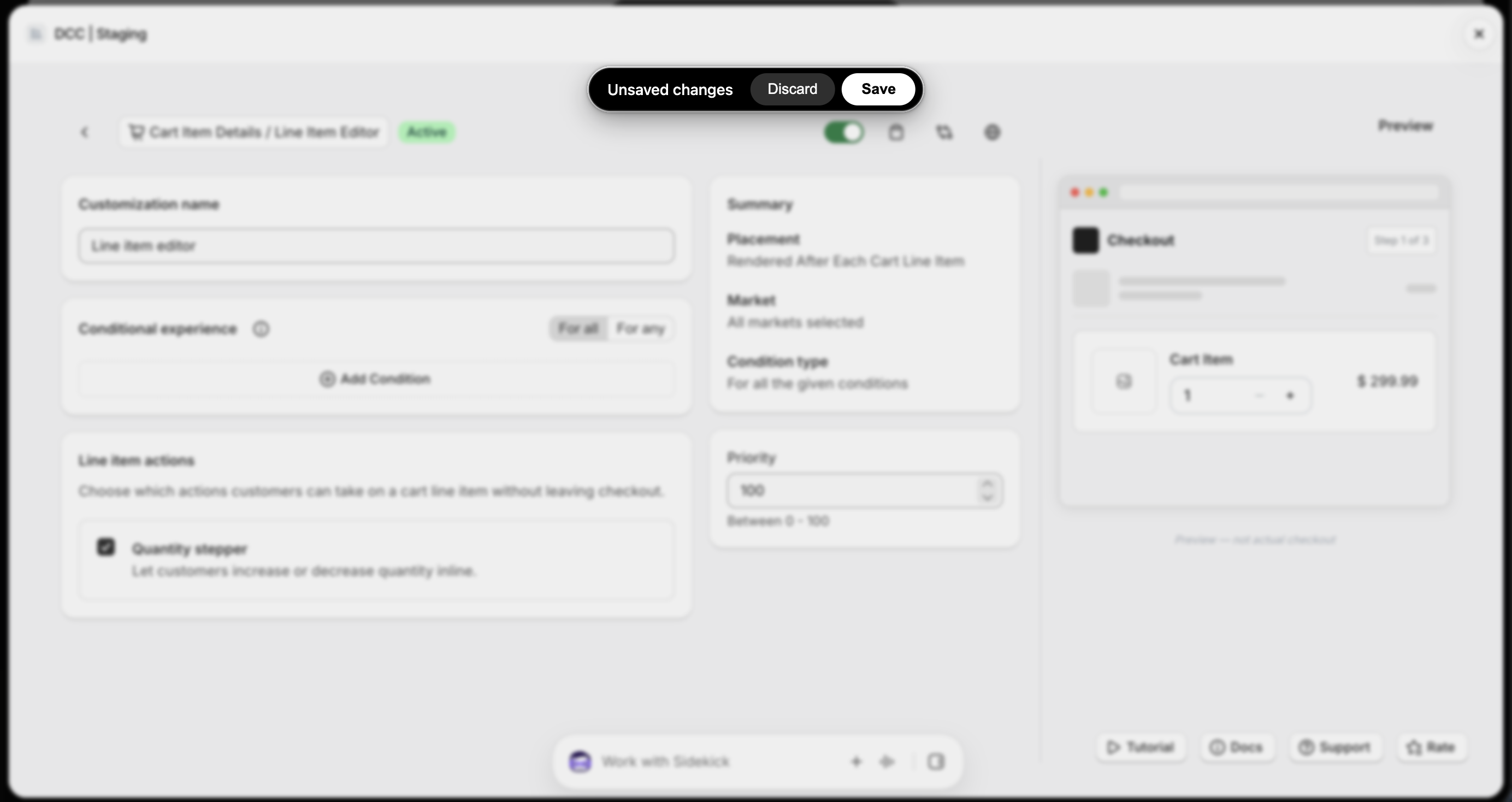Open the Tutorial link
Screen dimensions: 1512x802
[x=1141, y=747]
